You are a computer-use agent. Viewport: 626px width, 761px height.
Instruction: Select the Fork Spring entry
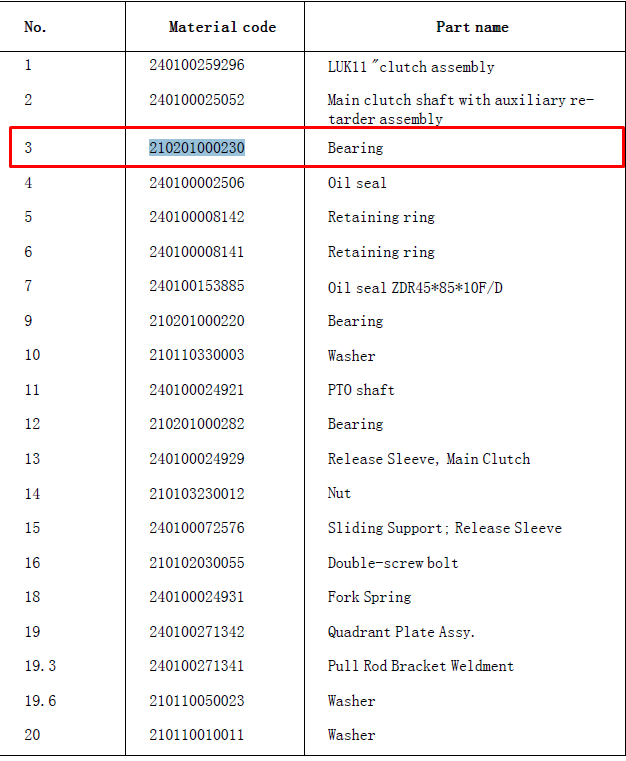[x=369, y=597]
